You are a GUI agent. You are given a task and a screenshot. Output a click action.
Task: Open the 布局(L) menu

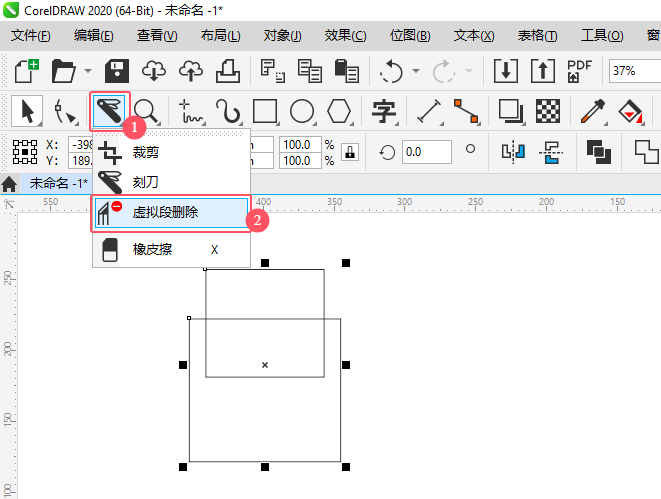tap(220, 35)
